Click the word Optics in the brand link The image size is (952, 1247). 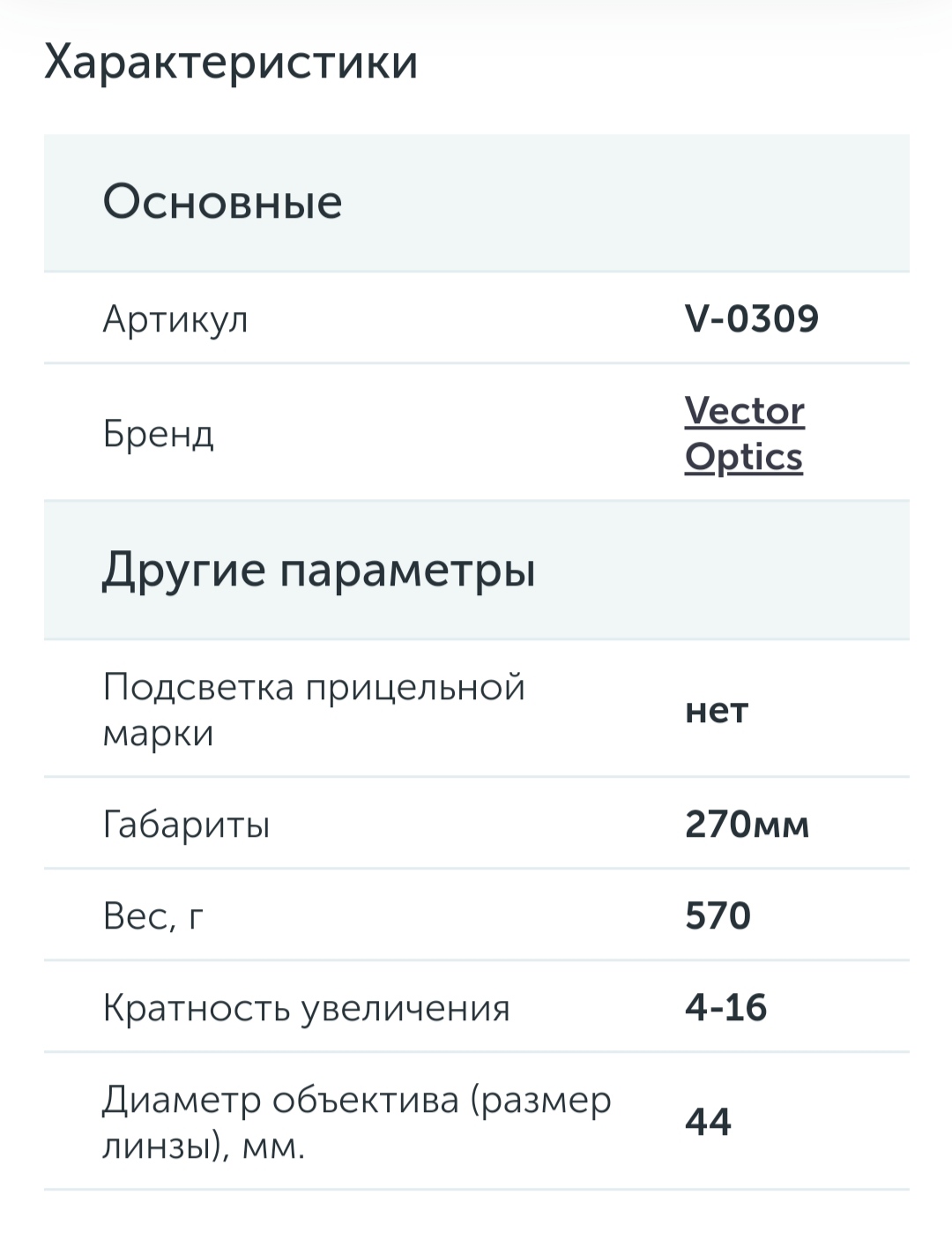click(743, 458)
